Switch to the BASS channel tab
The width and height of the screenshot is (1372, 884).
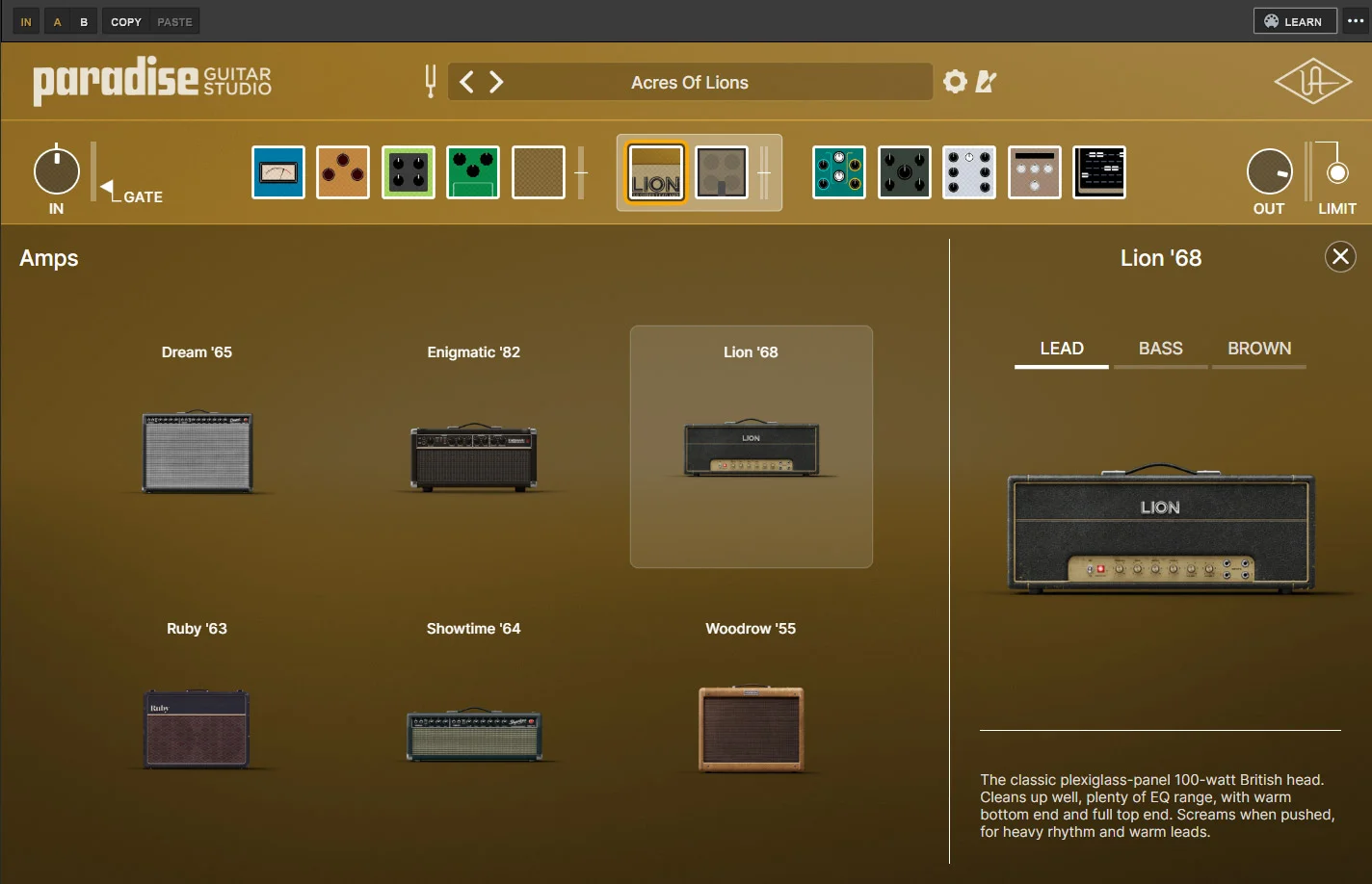1161,350
